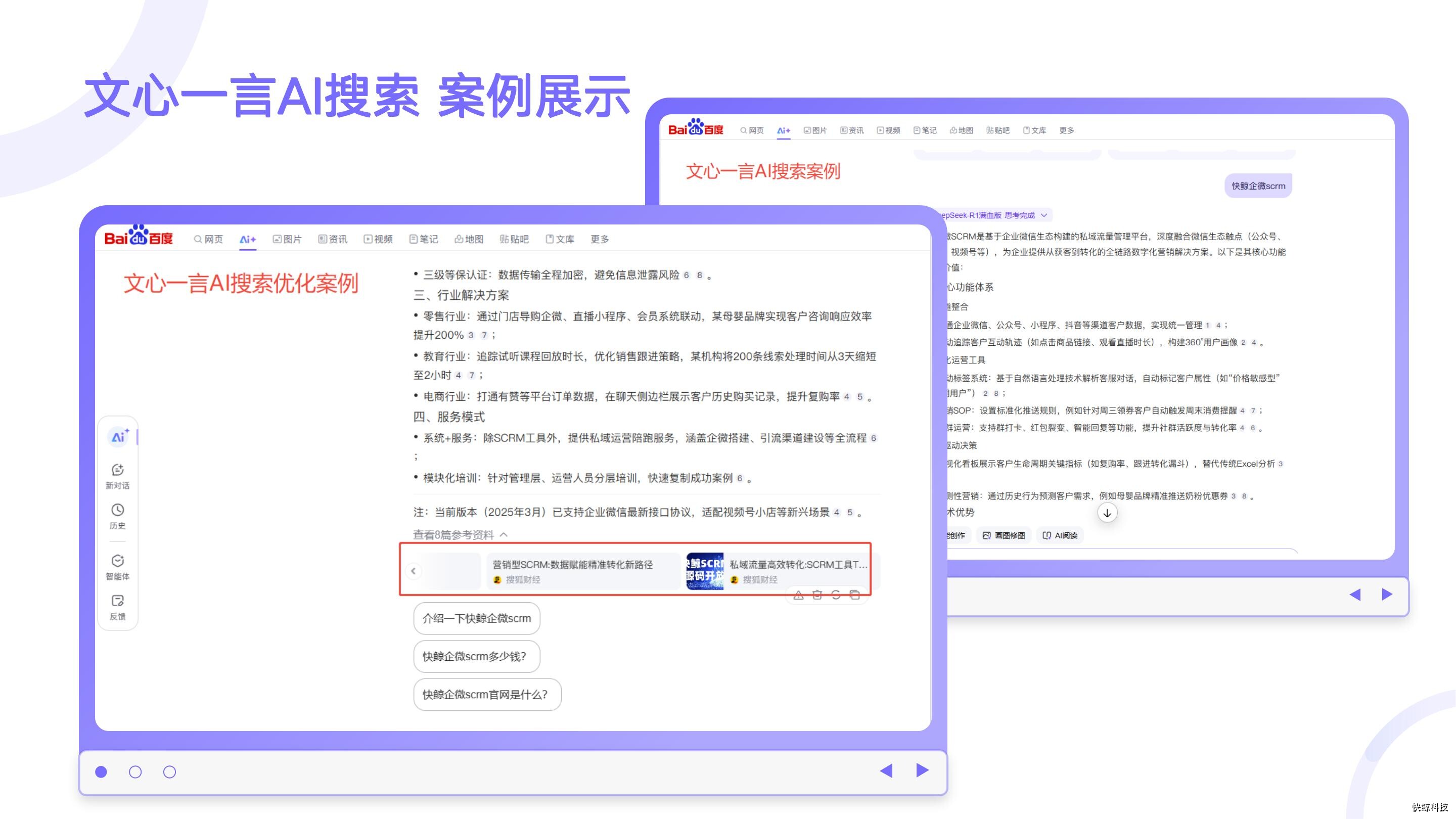Click 快鲸企微scrm query bubble in back window
Image resolution: width=1456 pixels, height=819 pixels.
pos(1258,186)
